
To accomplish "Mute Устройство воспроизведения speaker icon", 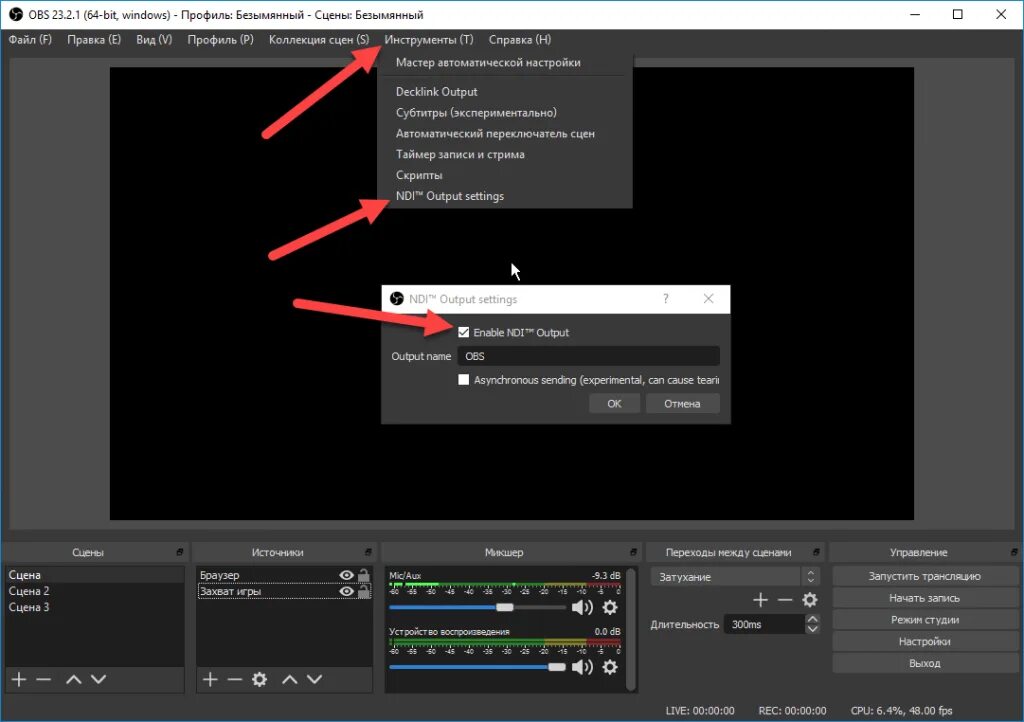I will tap(582, 667).
